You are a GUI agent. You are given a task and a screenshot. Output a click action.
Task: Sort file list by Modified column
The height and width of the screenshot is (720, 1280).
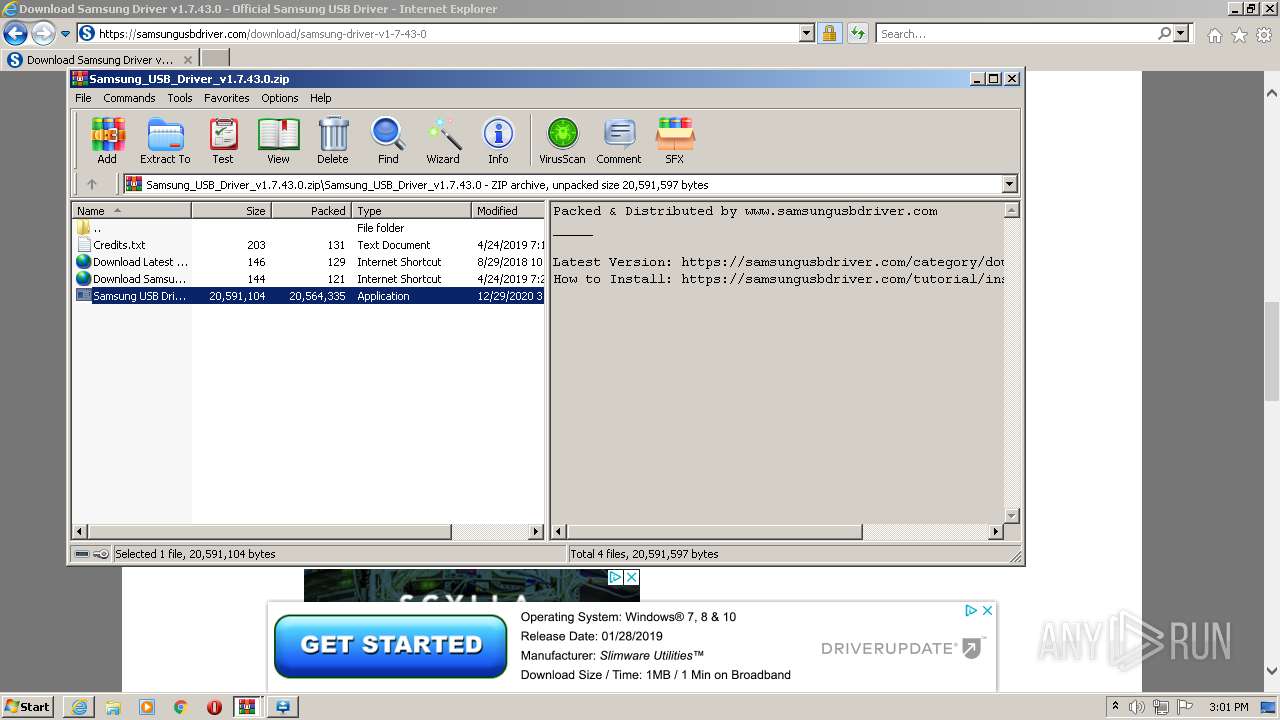508,210
